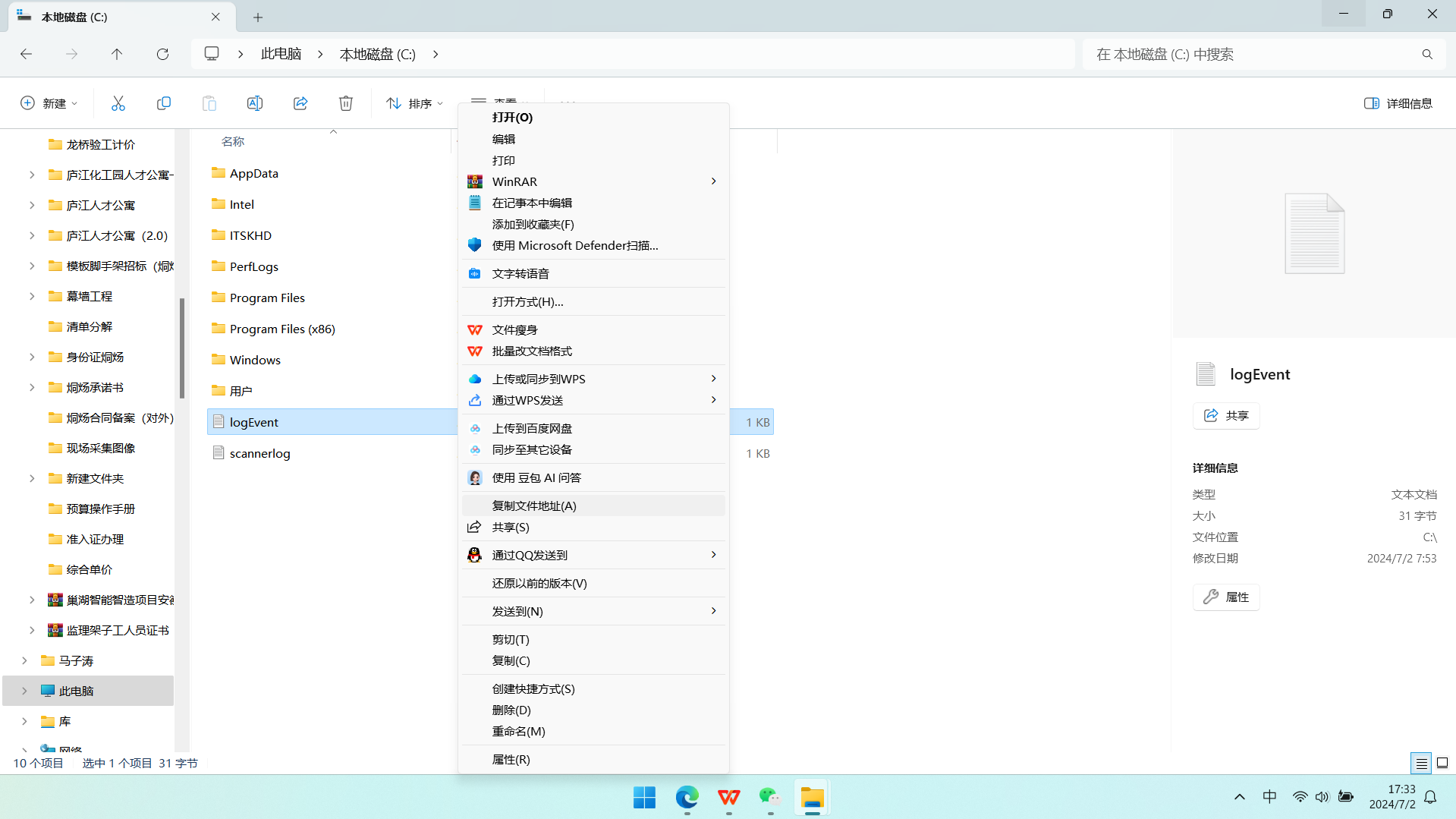Choose 使用 Microsoft Defender扫描
The image size is (1456, 819).
click(x=593, y=245)
